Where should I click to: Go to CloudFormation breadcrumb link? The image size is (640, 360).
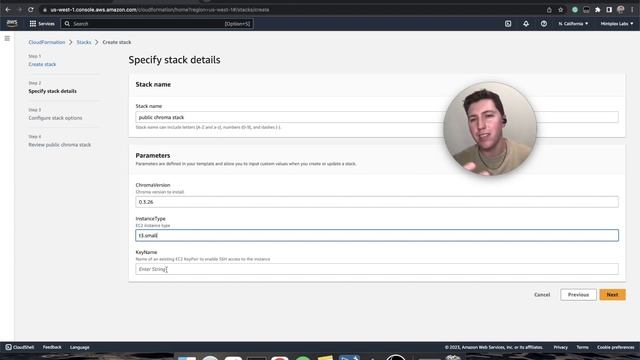point(47,42)
